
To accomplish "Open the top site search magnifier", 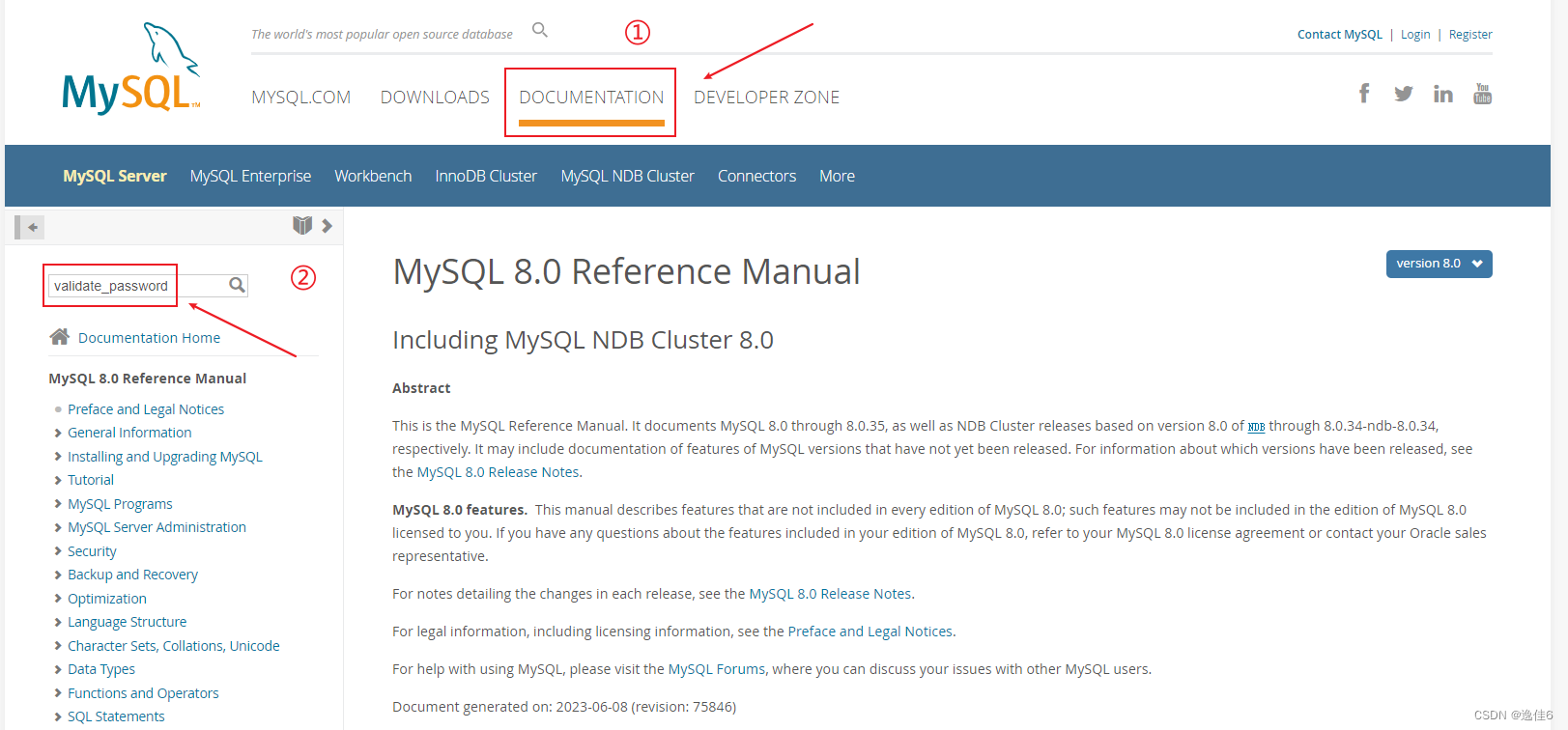I will [540, 30].
